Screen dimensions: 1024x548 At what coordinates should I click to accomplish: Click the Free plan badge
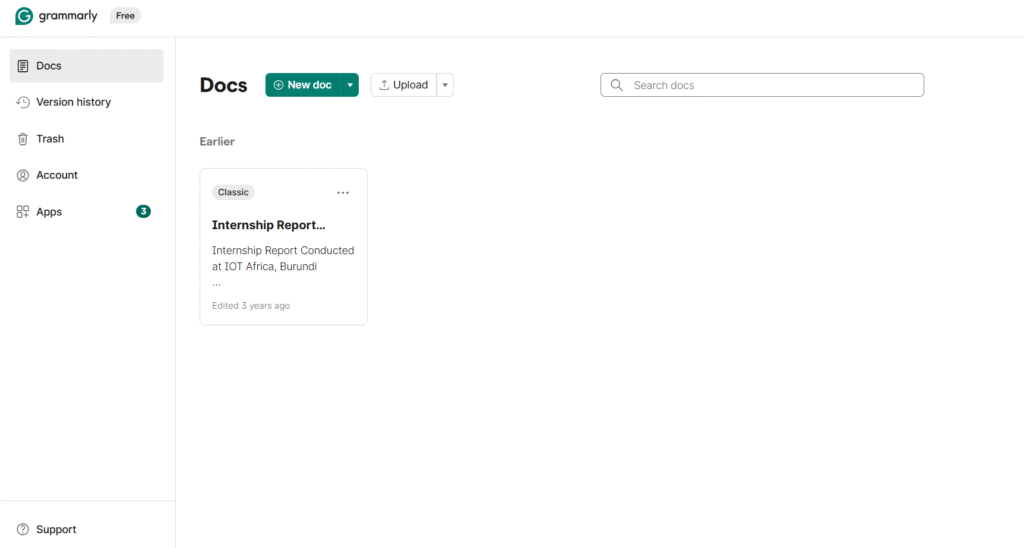pos(125,16)
